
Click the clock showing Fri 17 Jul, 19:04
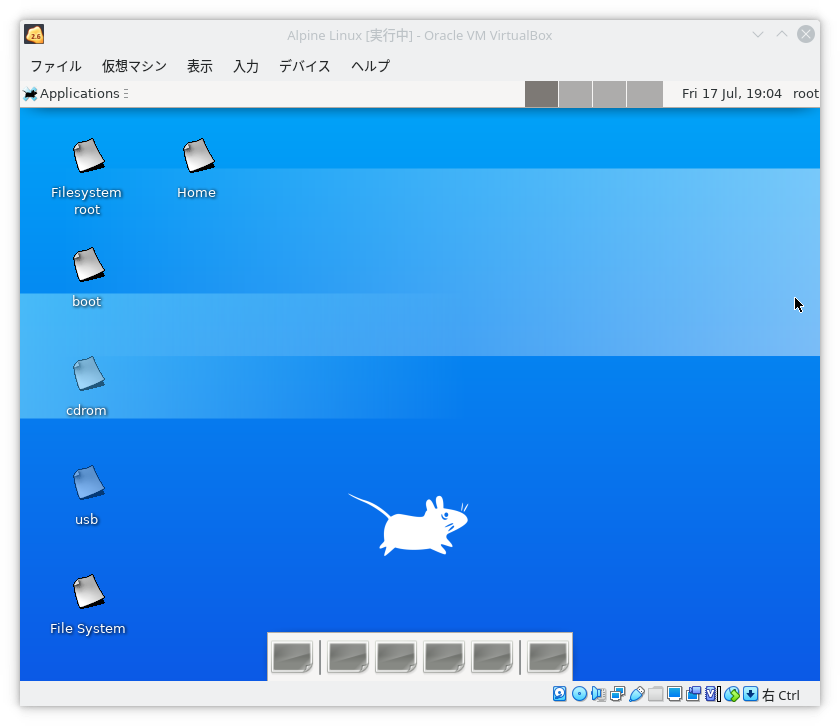click(x=731, y=94)
